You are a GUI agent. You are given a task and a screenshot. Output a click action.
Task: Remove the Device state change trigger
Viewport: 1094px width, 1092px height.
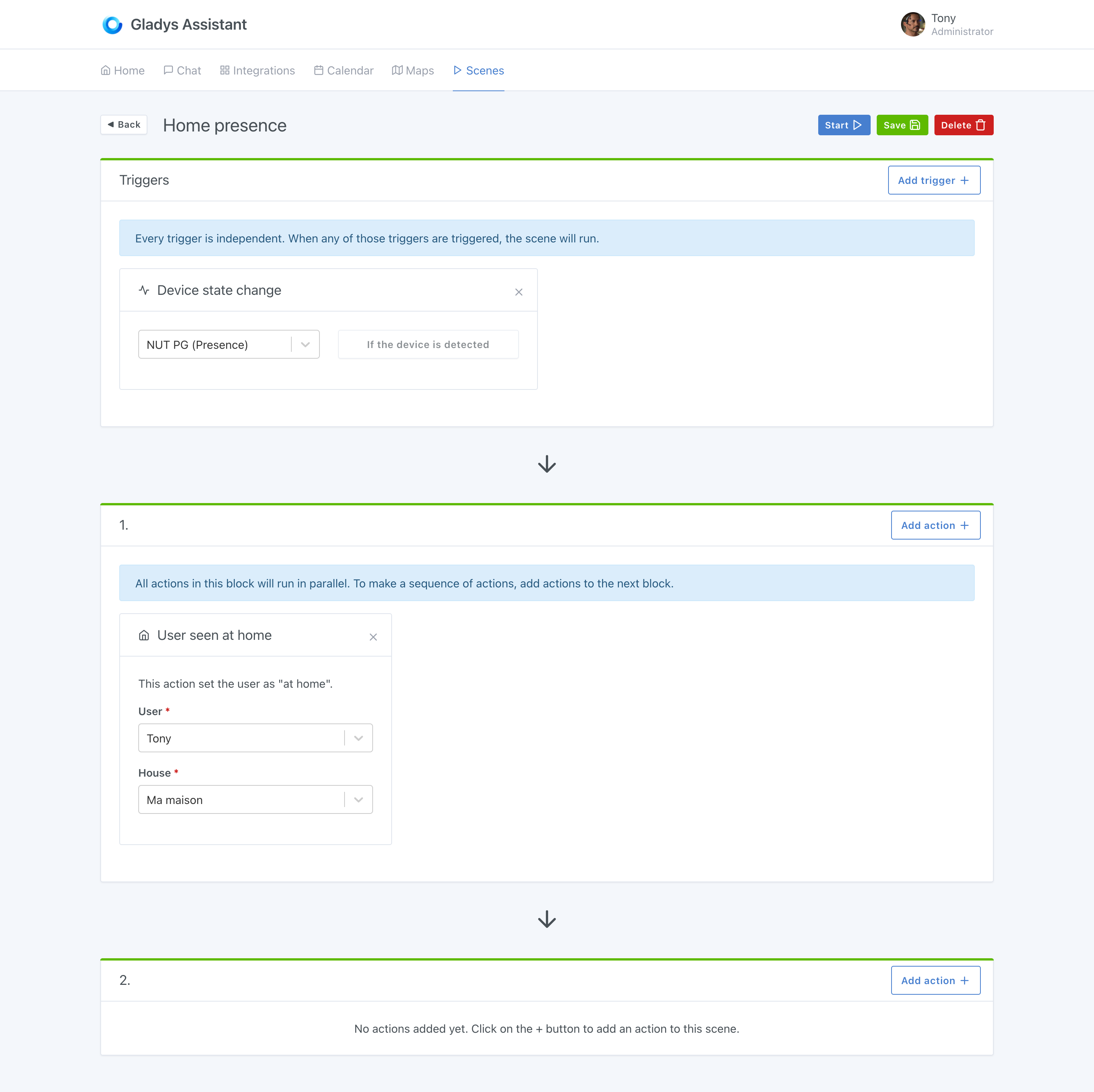(x=518, y=292)
